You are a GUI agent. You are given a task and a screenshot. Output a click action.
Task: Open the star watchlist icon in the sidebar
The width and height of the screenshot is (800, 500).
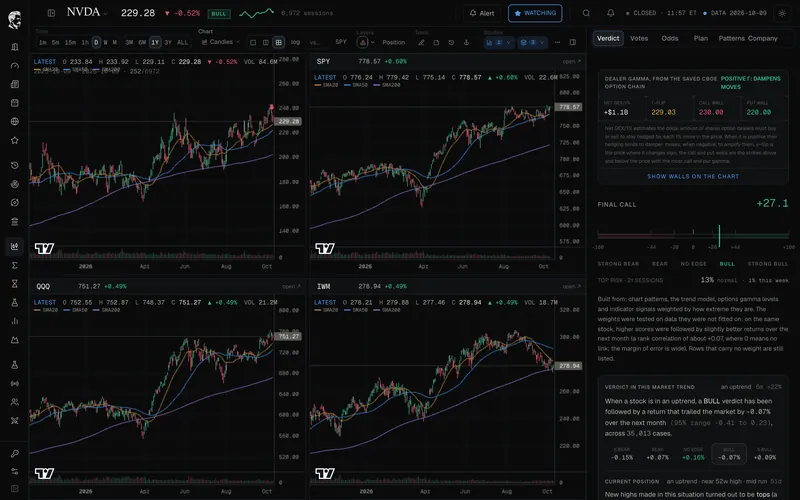click(15, 140)
